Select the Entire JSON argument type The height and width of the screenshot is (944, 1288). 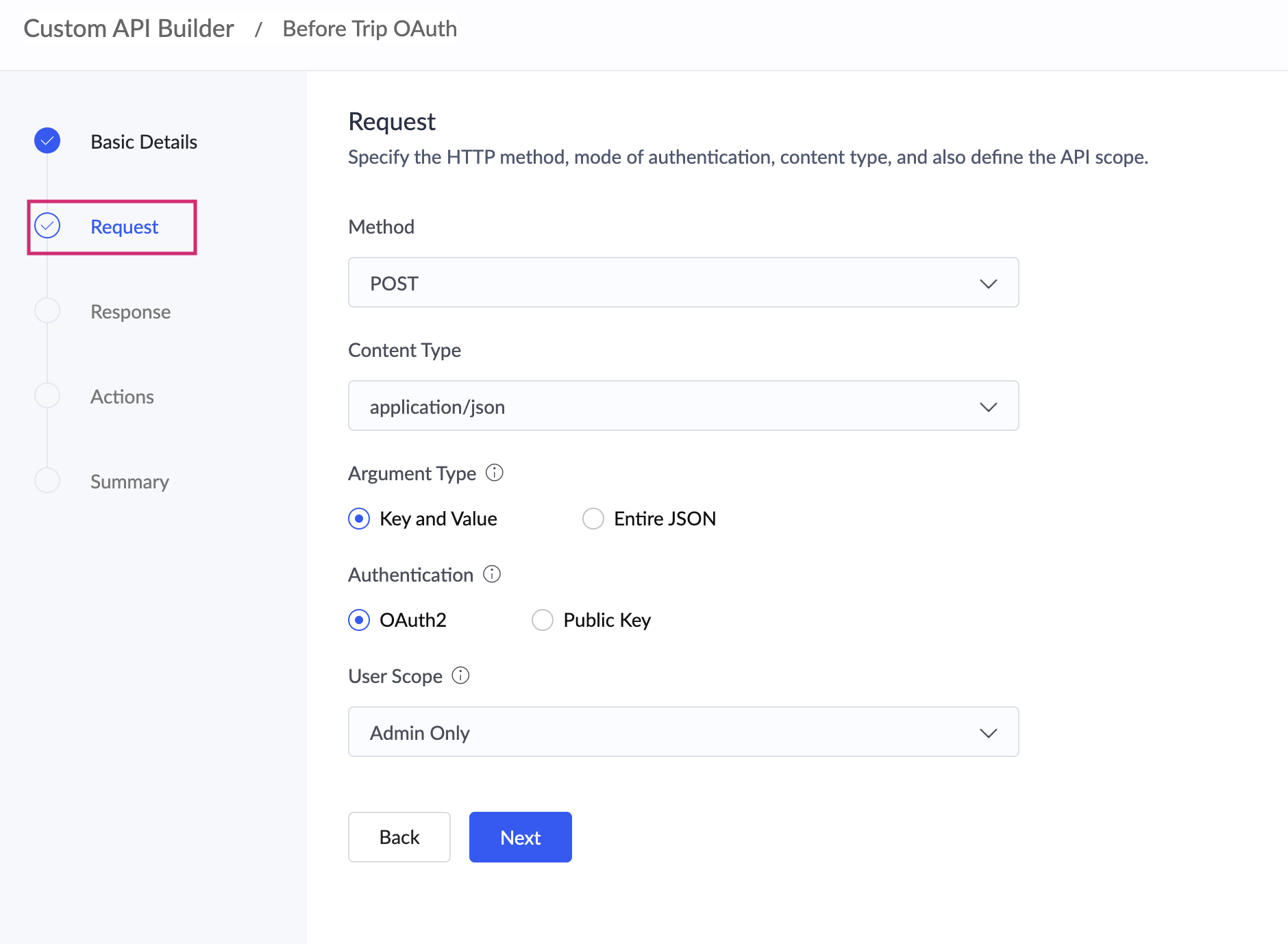pos(593,519)
